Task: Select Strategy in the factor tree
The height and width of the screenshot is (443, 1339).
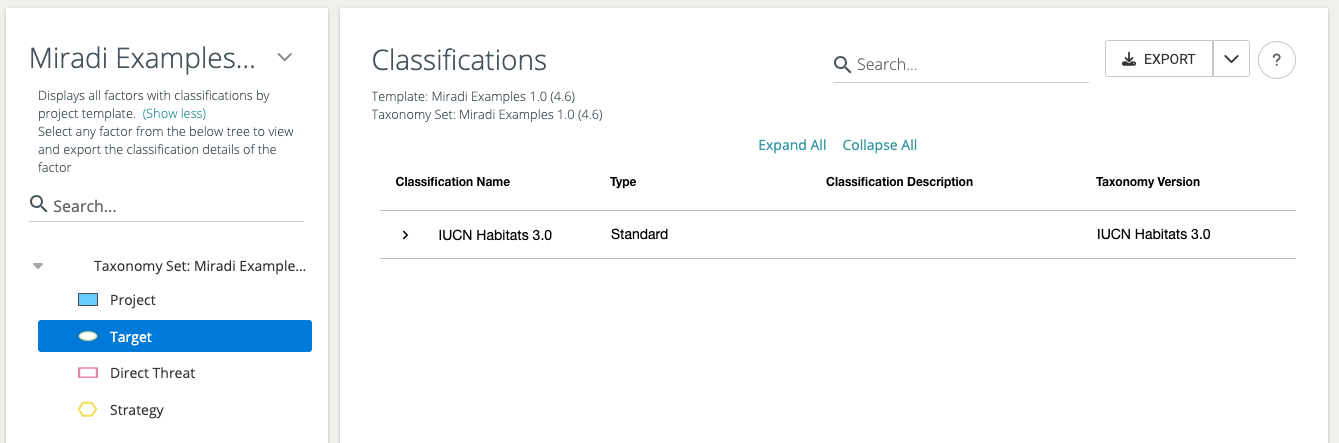Action: (x=136, y=410)
